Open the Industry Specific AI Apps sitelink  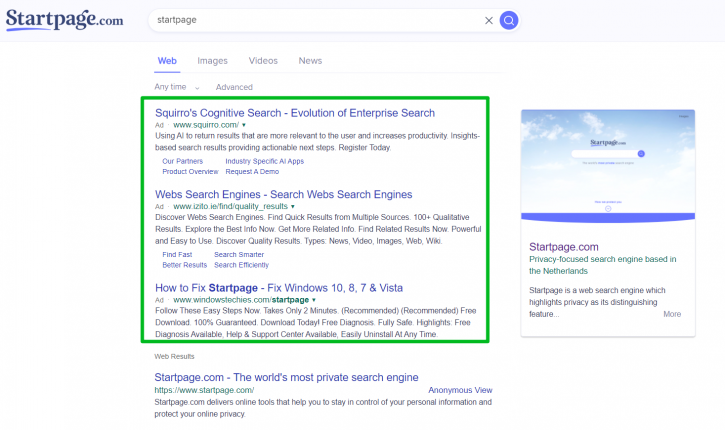[x=264, y=161]
